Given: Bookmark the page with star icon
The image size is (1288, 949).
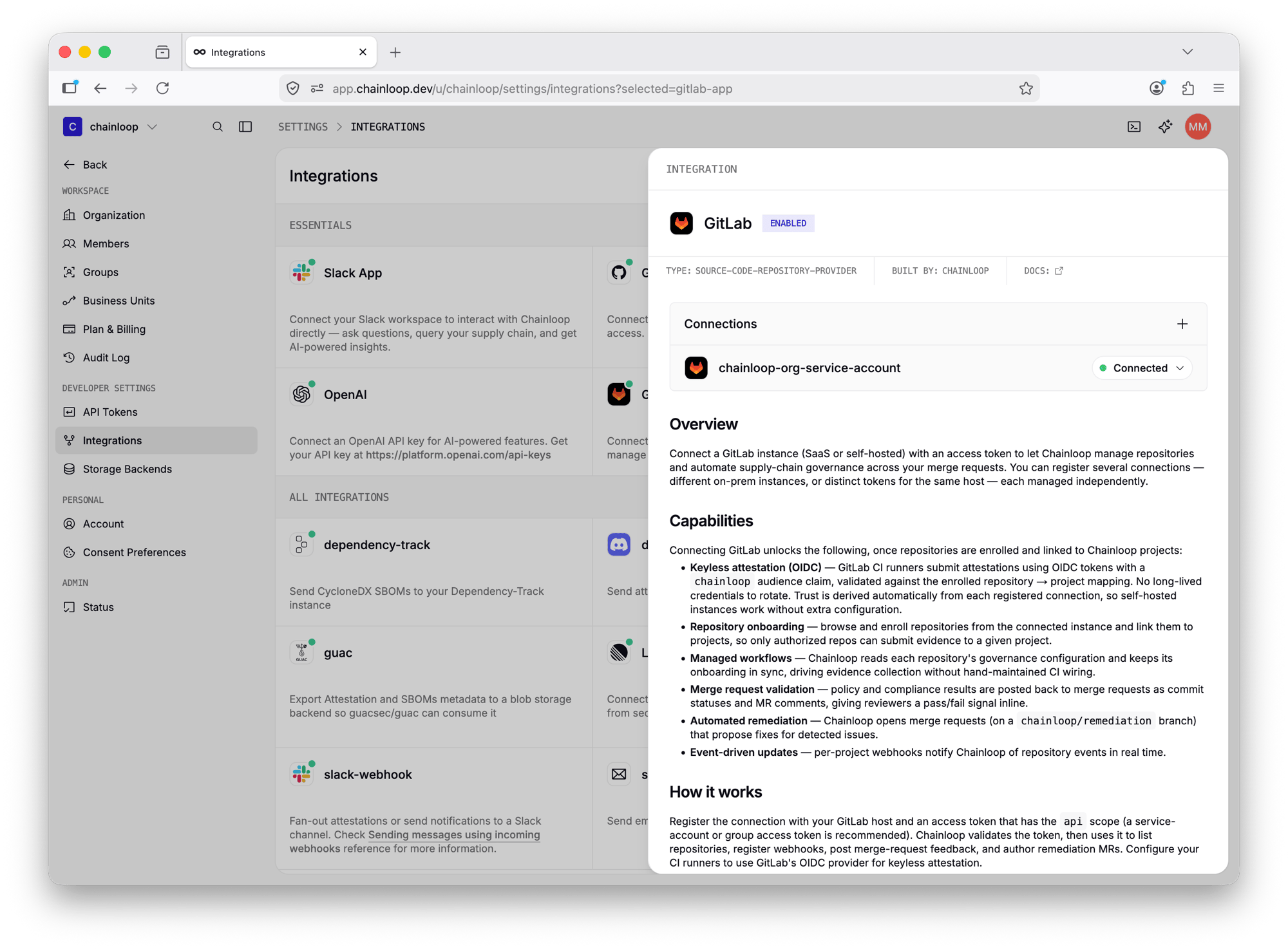Looking at the screenshot, I should pyautogui.click(x=1026, y=88).
